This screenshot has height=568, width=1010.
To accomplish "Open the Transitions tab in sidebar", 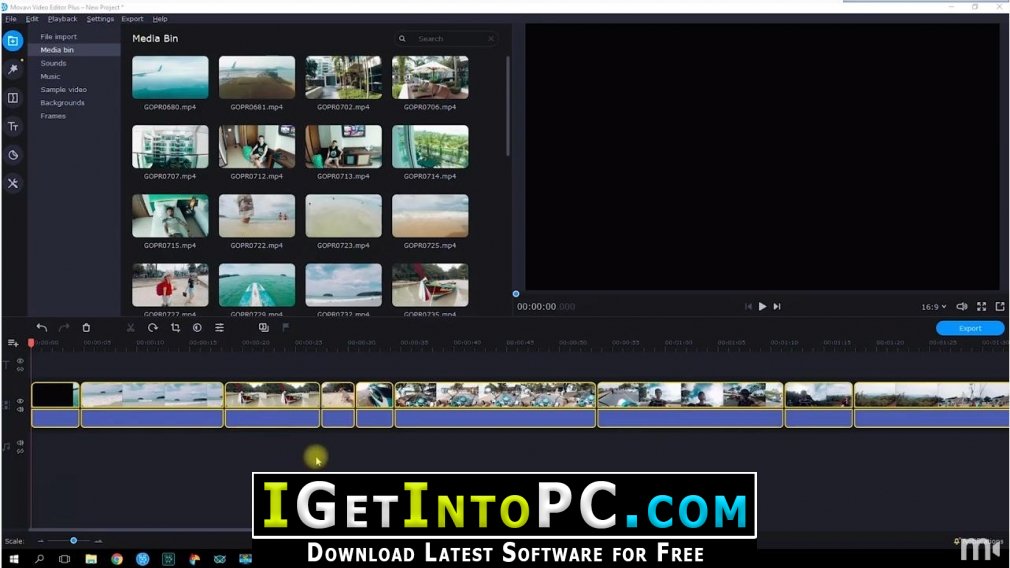I will point(13,98).
